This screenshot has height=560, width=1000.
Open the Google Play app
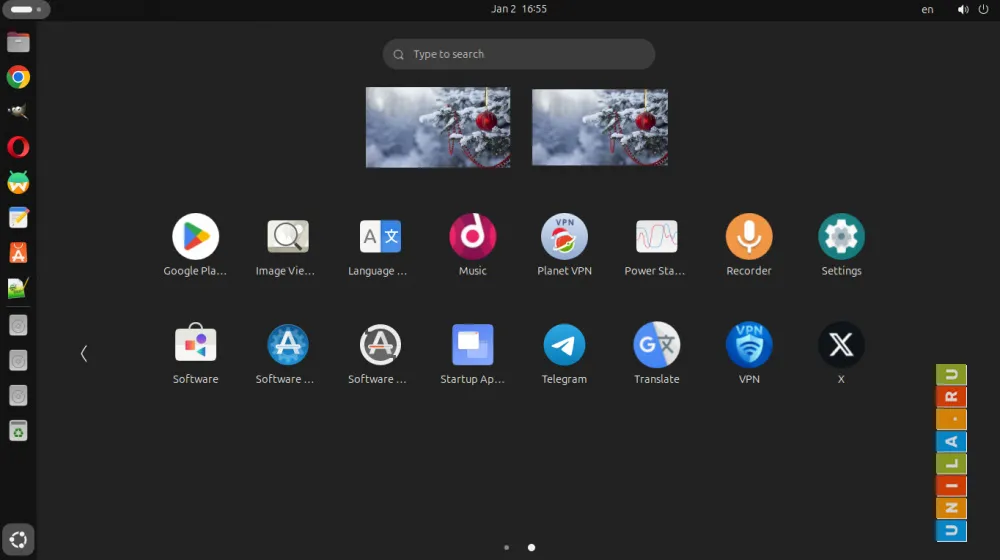pyautogui.click(x=195, y=238)
